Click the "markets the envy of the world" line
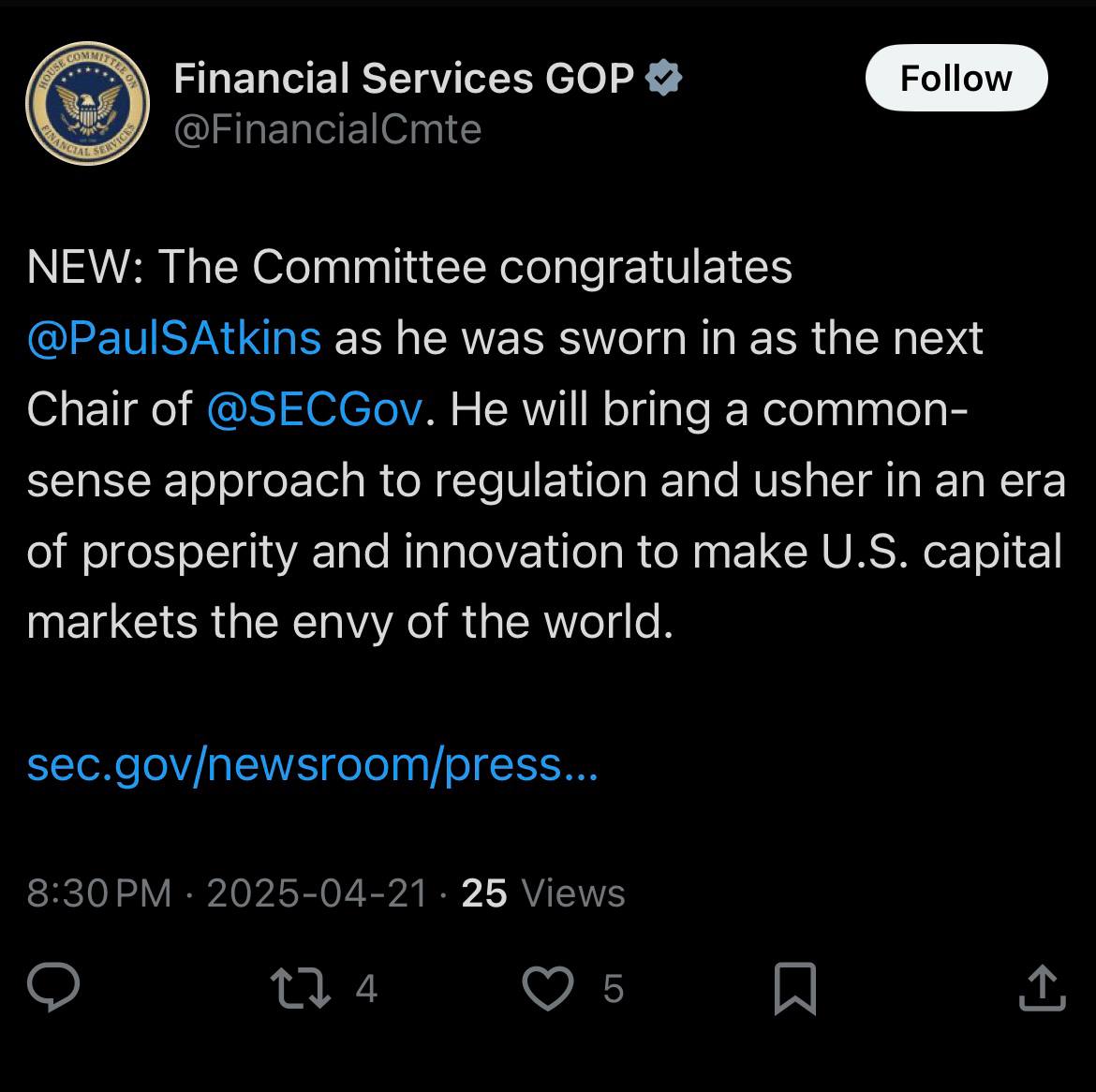 coord(350,622)
